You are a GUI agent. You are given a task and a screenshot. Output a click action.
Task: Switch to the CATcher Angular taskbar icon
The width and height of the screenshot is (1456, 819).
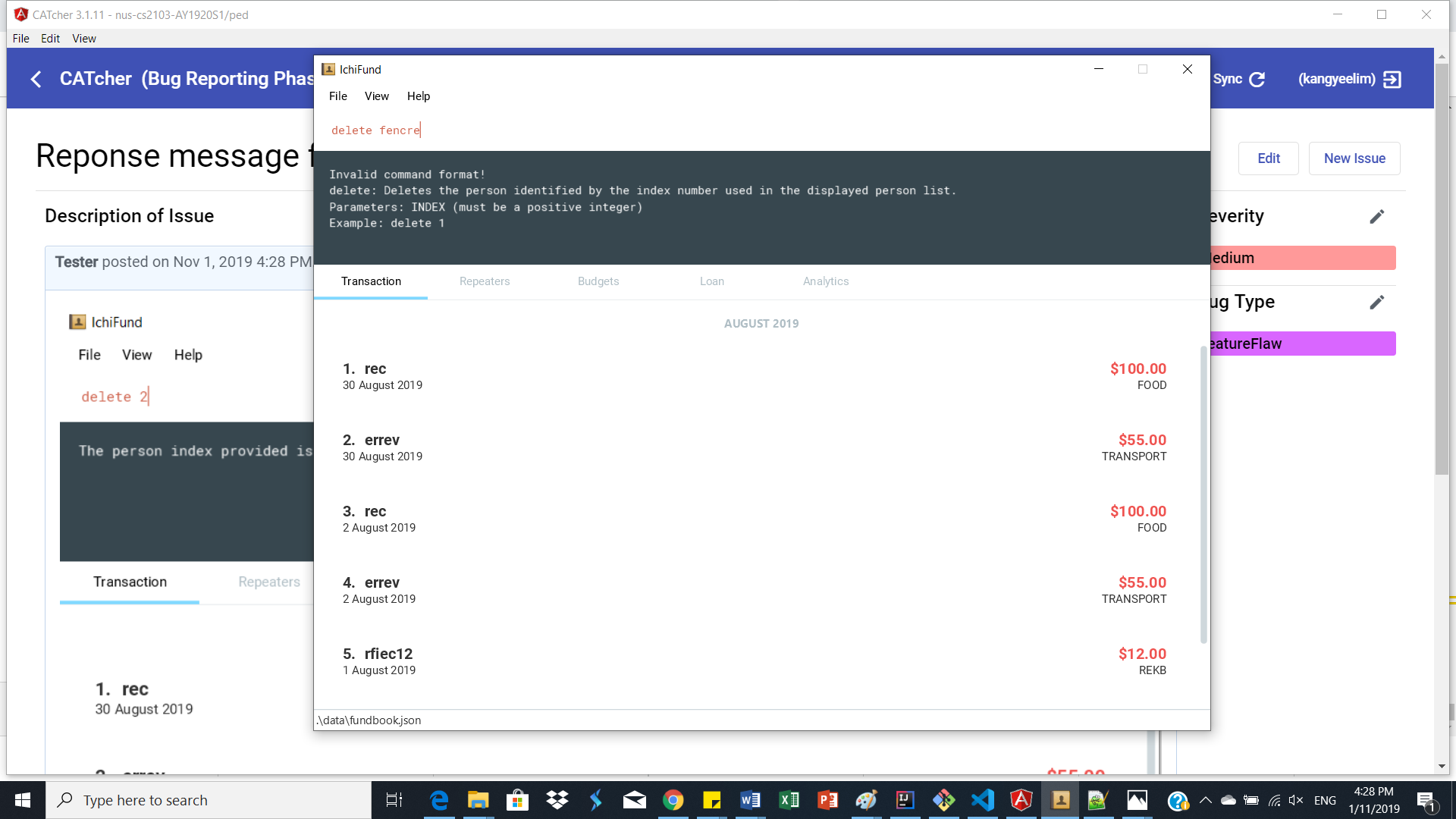1021,800
